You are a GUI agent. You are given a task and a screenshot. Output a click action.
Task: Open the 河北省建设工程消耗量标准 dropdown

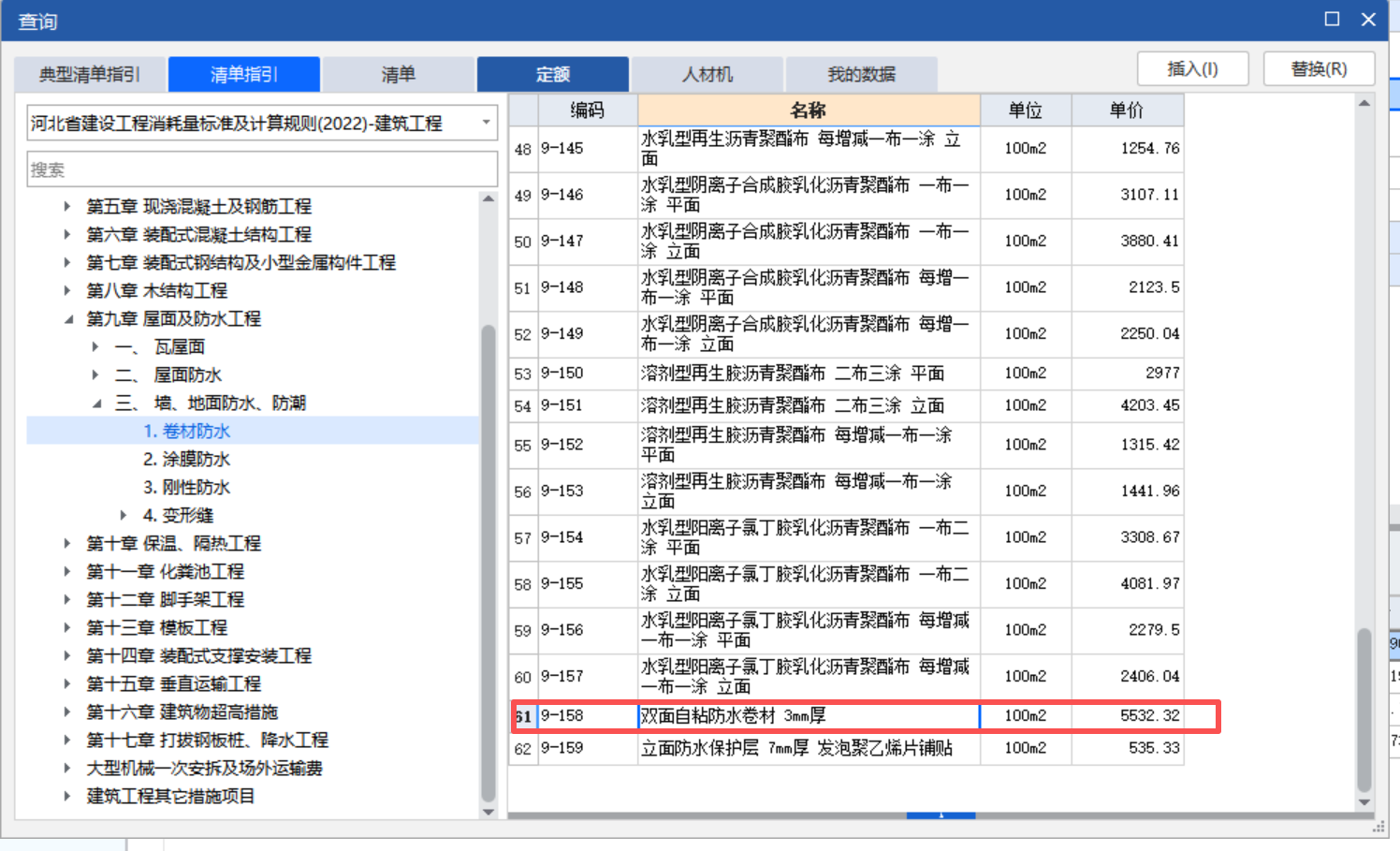(x=262, y=123)
